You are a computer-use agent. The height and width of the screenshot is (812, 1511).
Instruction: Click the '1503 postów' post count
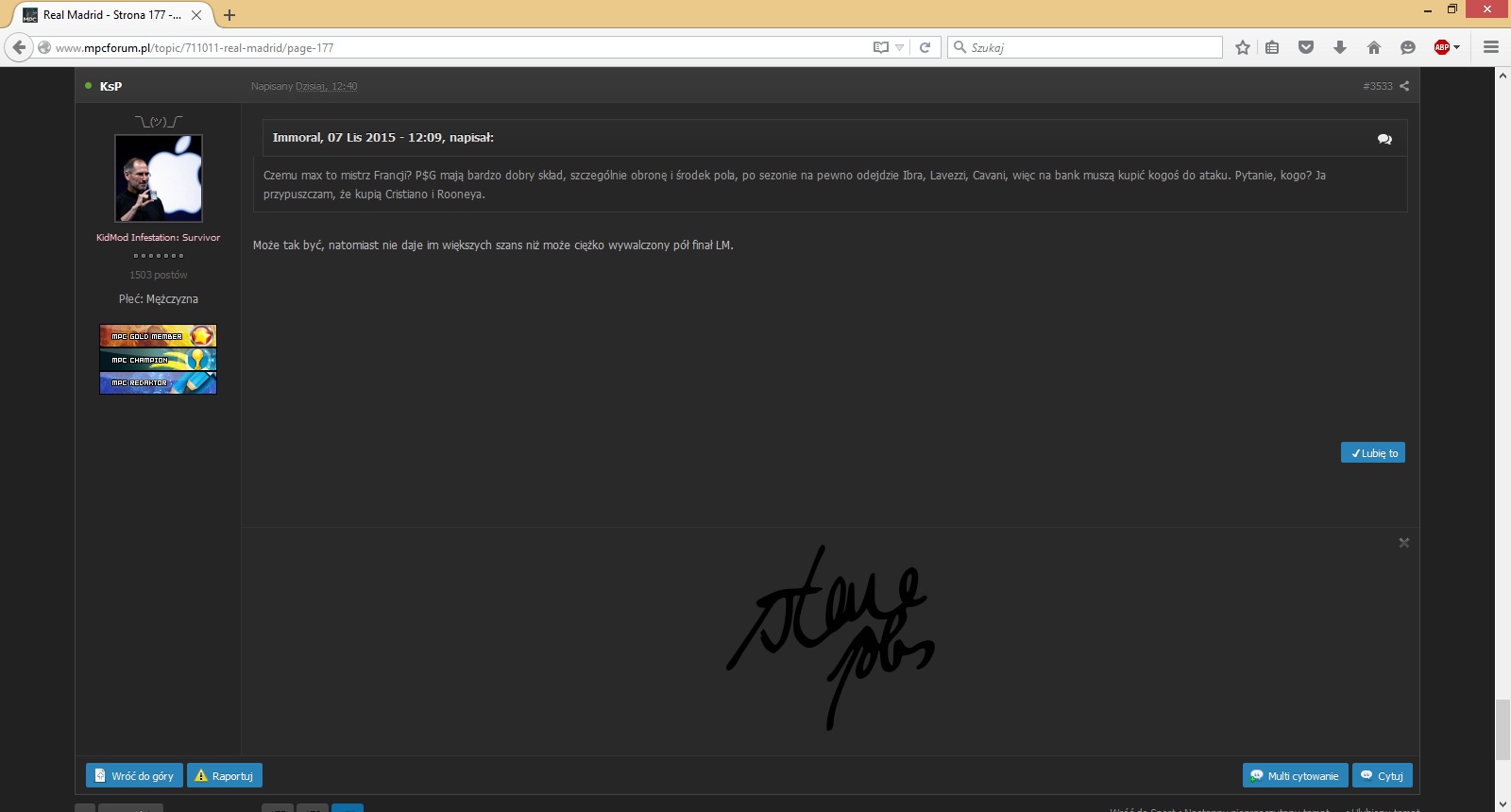click(x=159, y=275)
